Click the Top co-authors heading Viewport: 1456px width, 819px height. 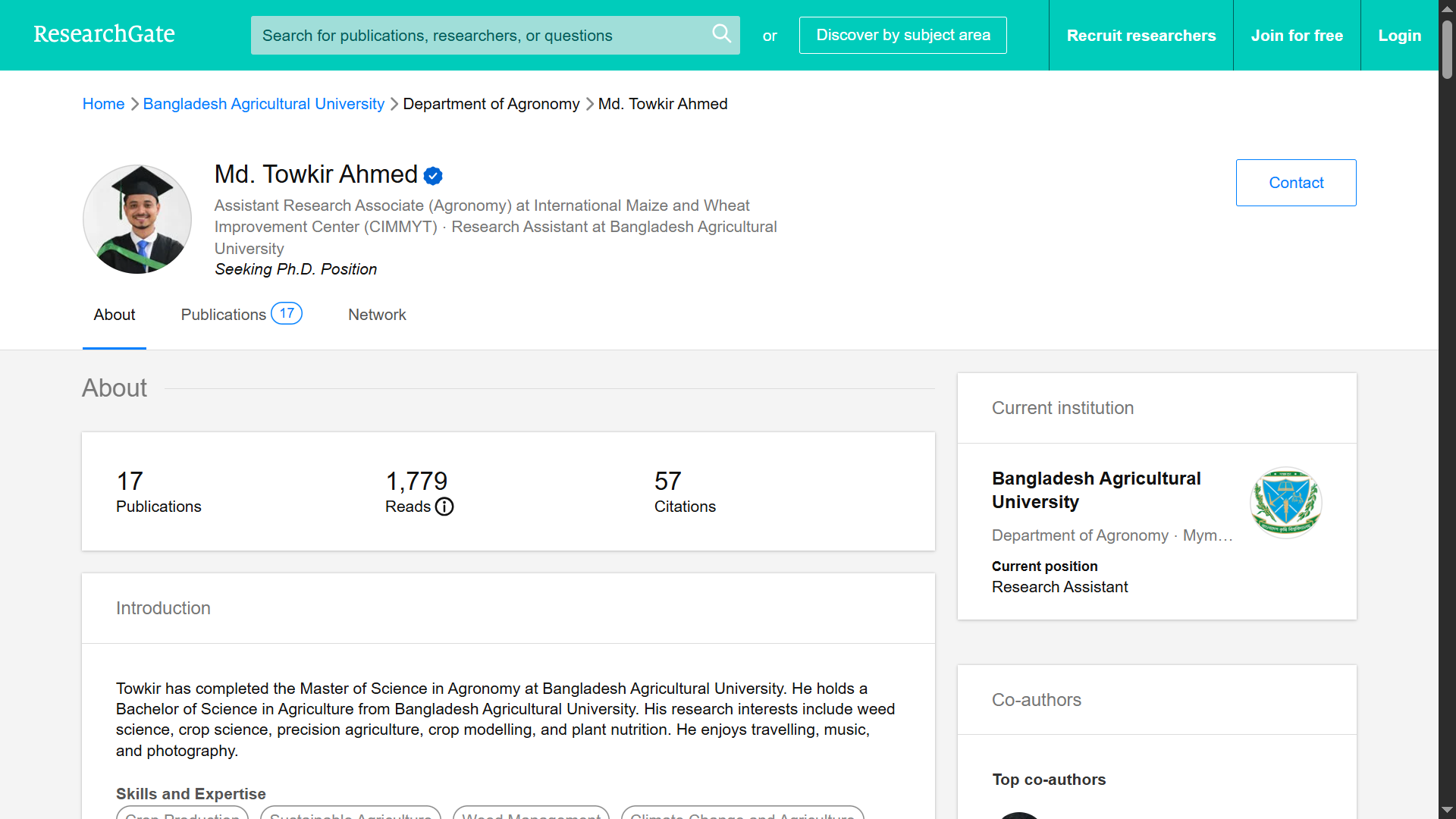tap(1049, 780)
